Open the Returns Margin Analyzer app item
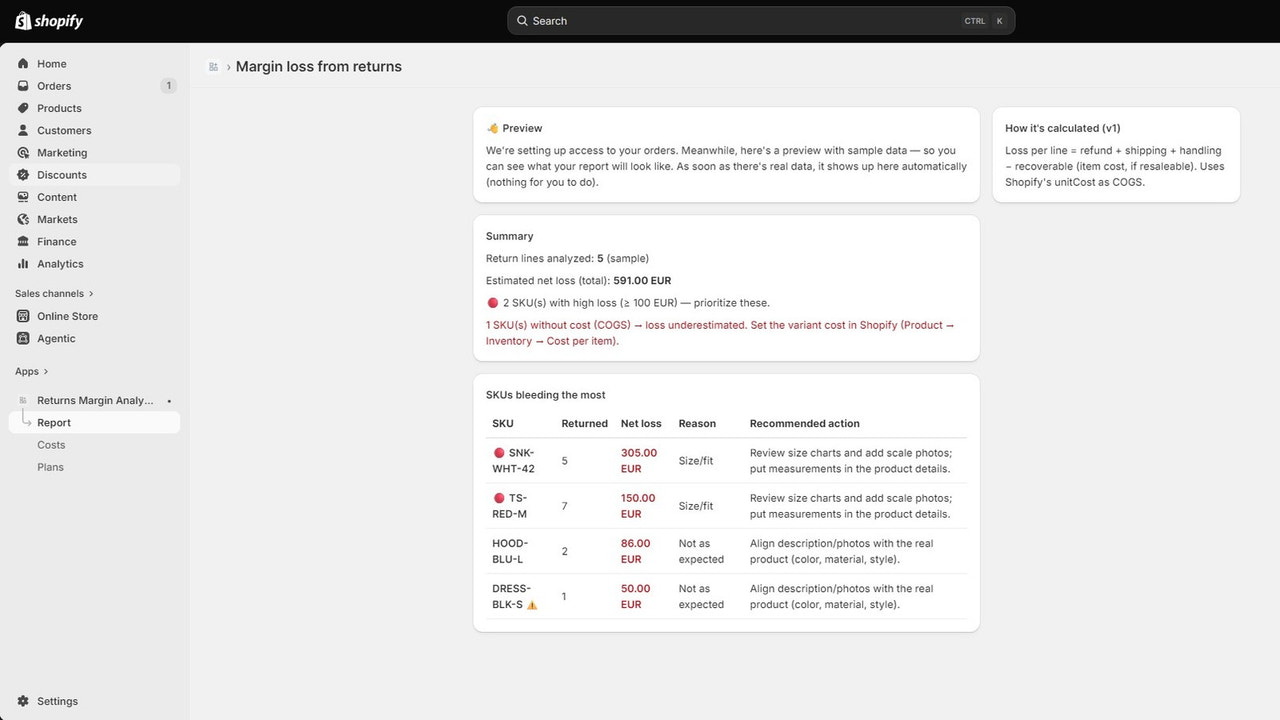This screenshot has width=1280, height=720. [94, 400]
